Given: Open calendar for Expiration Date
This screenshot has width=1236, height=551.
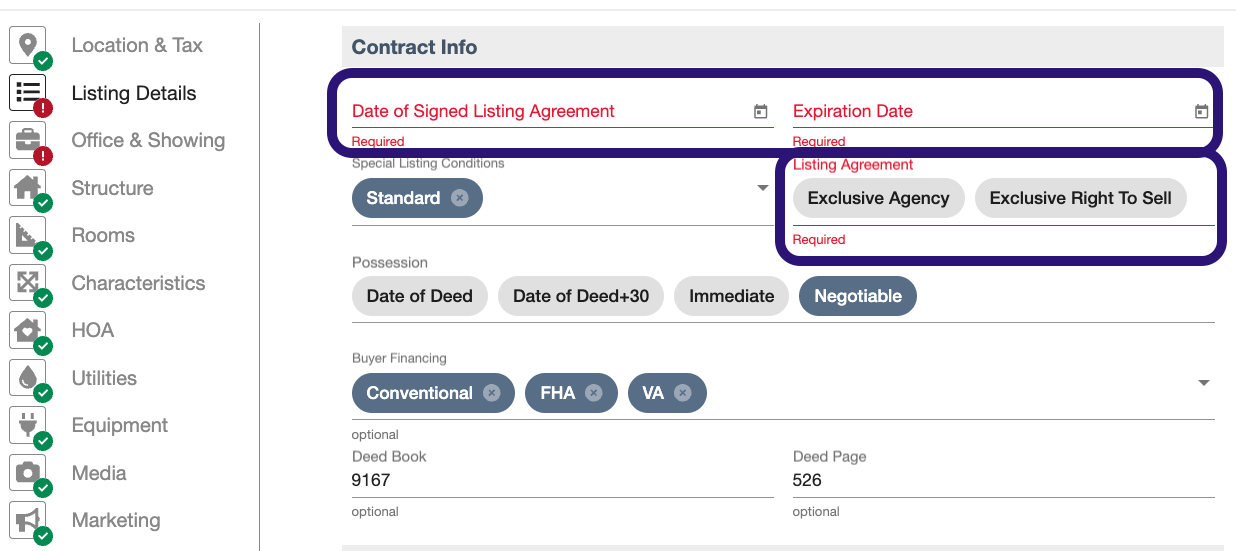Looking at the screenshot, I should pos(1201,112).
